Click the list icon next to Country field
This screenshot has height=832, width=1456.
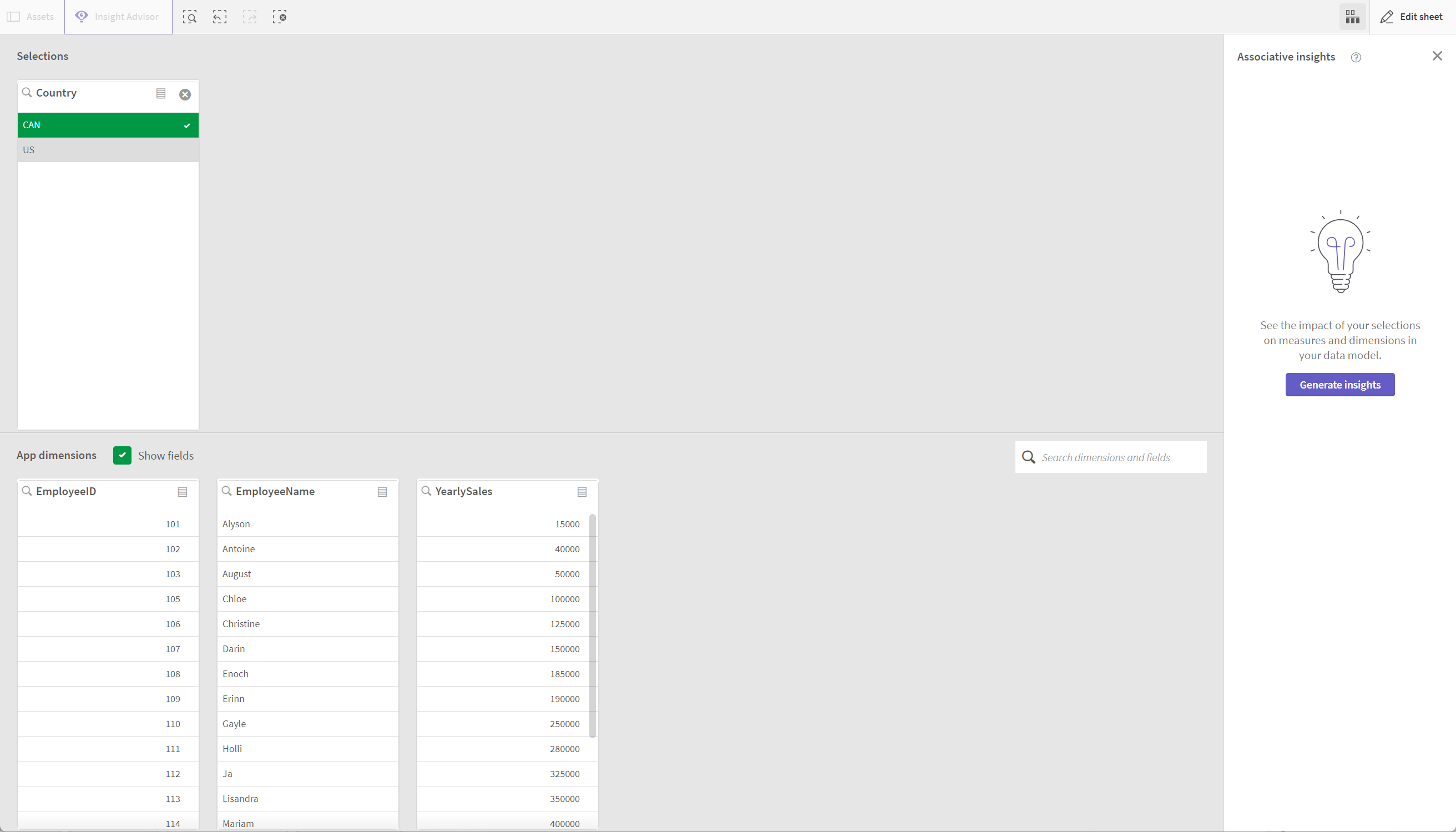(161, 93)
